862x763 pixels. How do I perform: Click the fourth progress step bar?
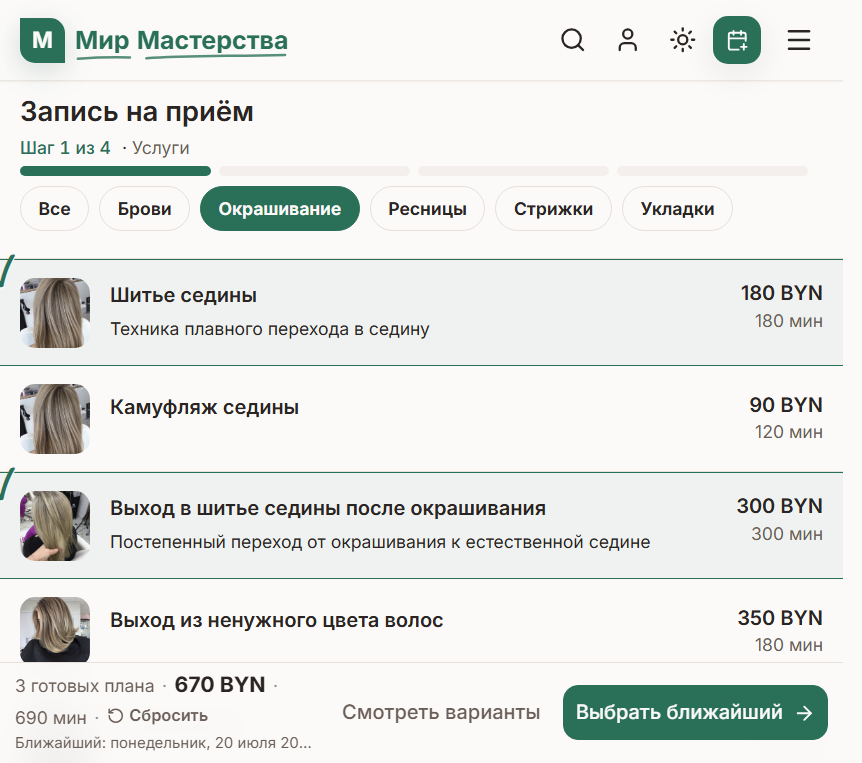tap(712, 171)
